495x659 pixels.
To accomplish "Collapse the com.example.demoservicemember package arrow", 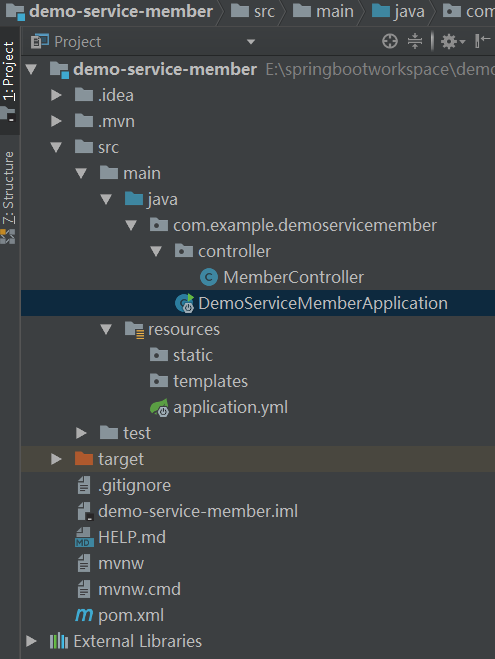I will pyautogui.click(x=131, y=225).
